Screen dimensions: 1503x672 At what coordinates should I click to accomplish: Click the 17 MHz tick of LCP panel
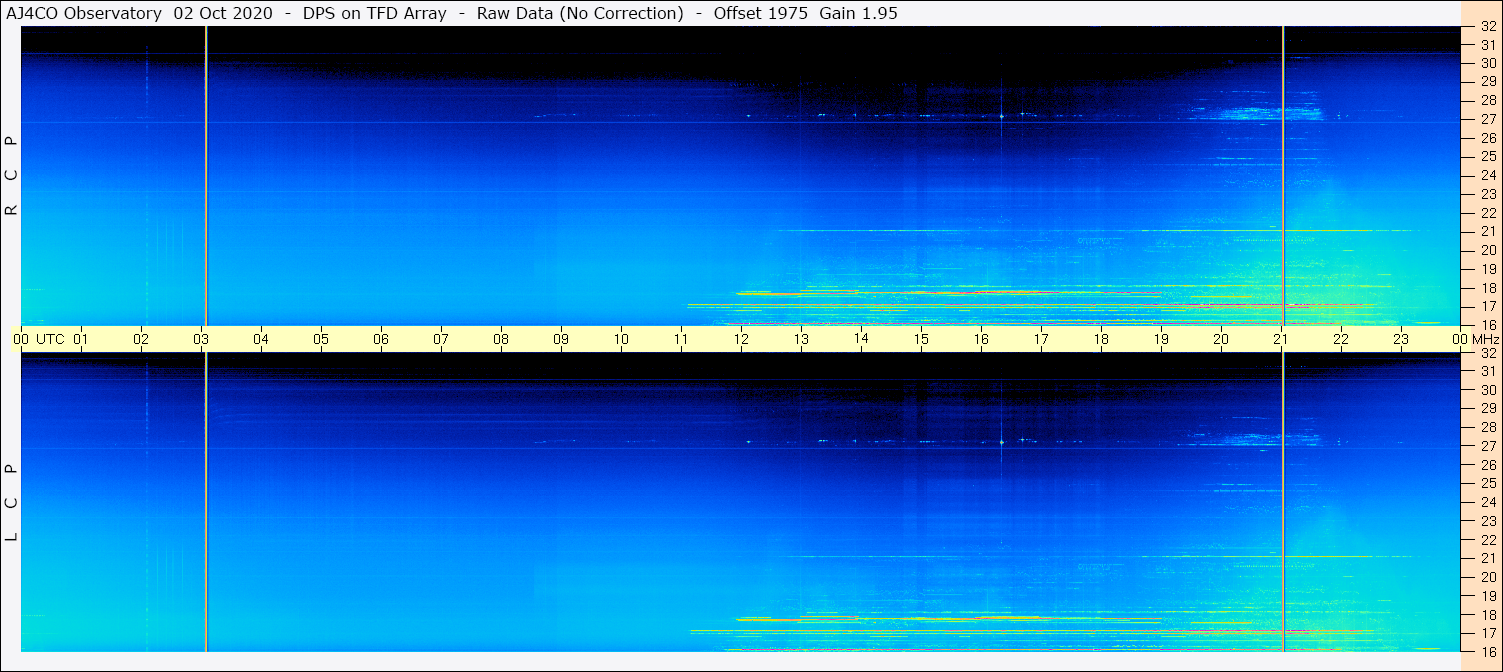tap(1487, 633)
